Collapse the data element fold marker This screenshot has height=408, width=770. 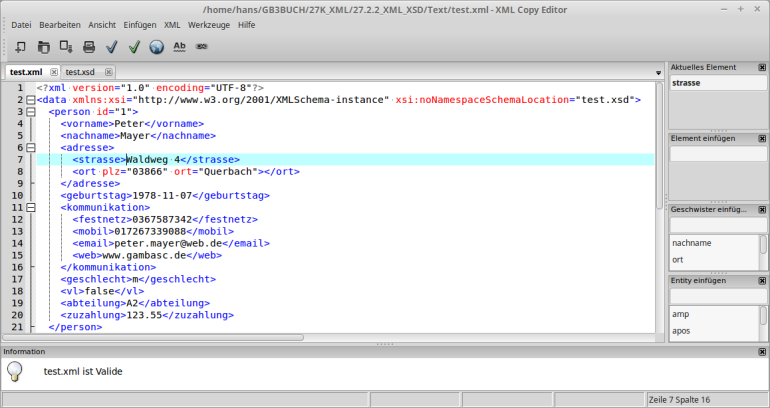coord(30,100)
